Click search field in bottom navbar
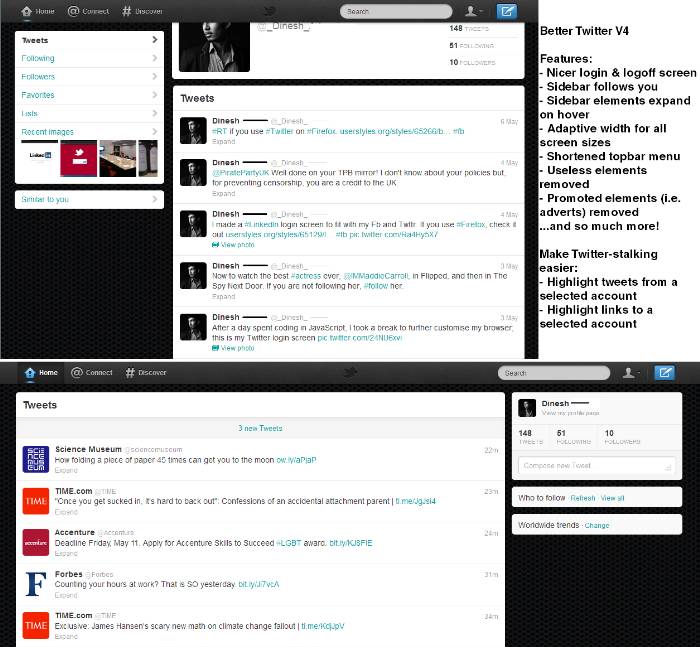 [x=554, y=372]
